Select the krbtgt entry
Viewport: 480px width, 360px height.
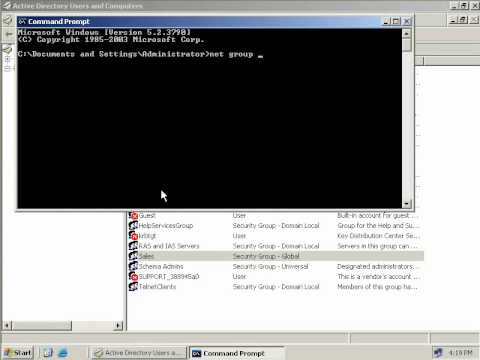pyautogui.click(x=147, y=236)
